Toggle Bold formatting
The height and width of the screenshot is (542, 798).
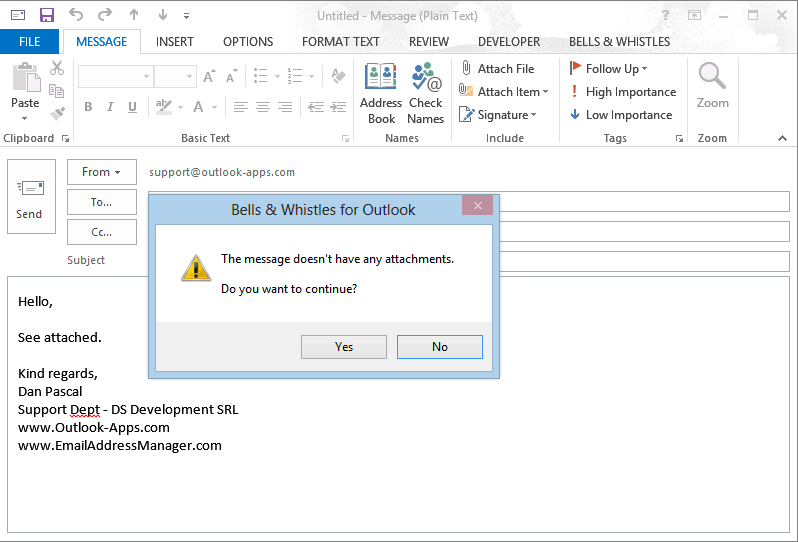(x=88, y=107)
